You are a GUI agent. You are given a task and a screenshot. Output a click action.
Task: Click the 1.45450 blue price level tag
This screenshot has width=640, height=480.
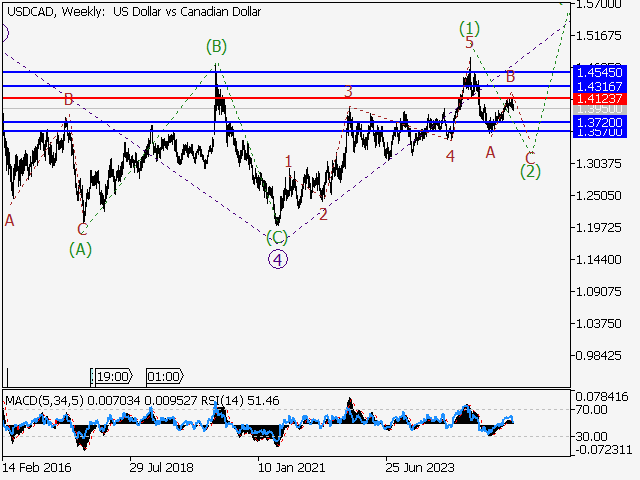(600, 72)
